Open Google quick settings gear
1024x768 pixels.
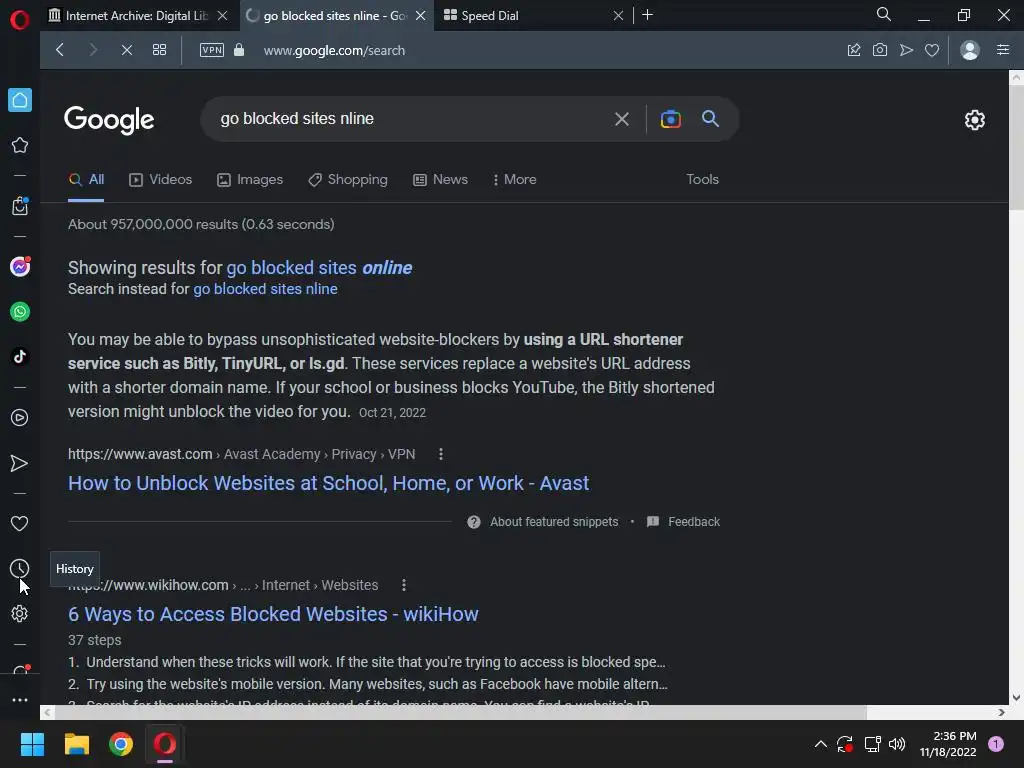(974, 120)
